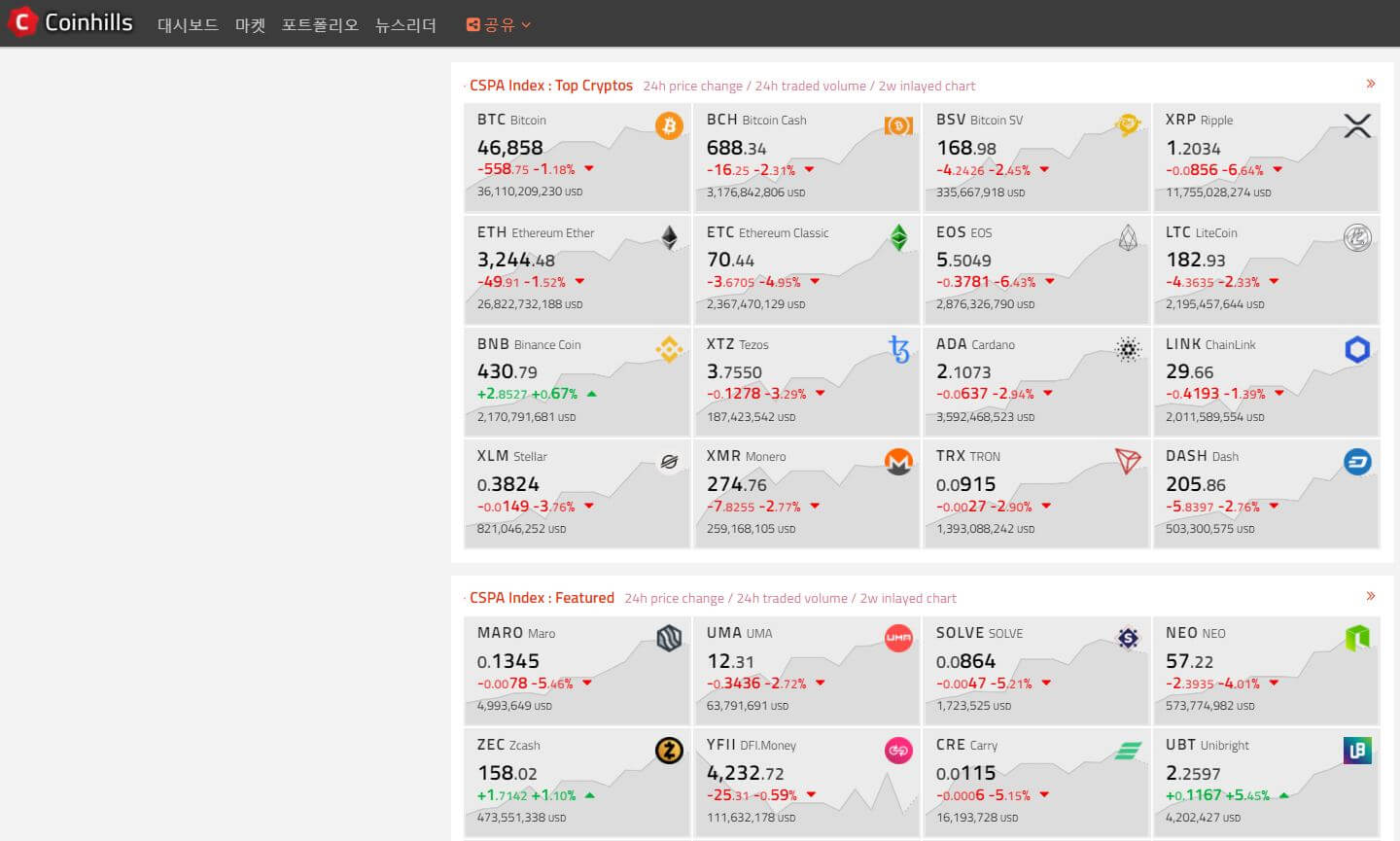Select the DASH Dash label
The width and height of the screenshot is (1400, 841).
point(1202,456)
